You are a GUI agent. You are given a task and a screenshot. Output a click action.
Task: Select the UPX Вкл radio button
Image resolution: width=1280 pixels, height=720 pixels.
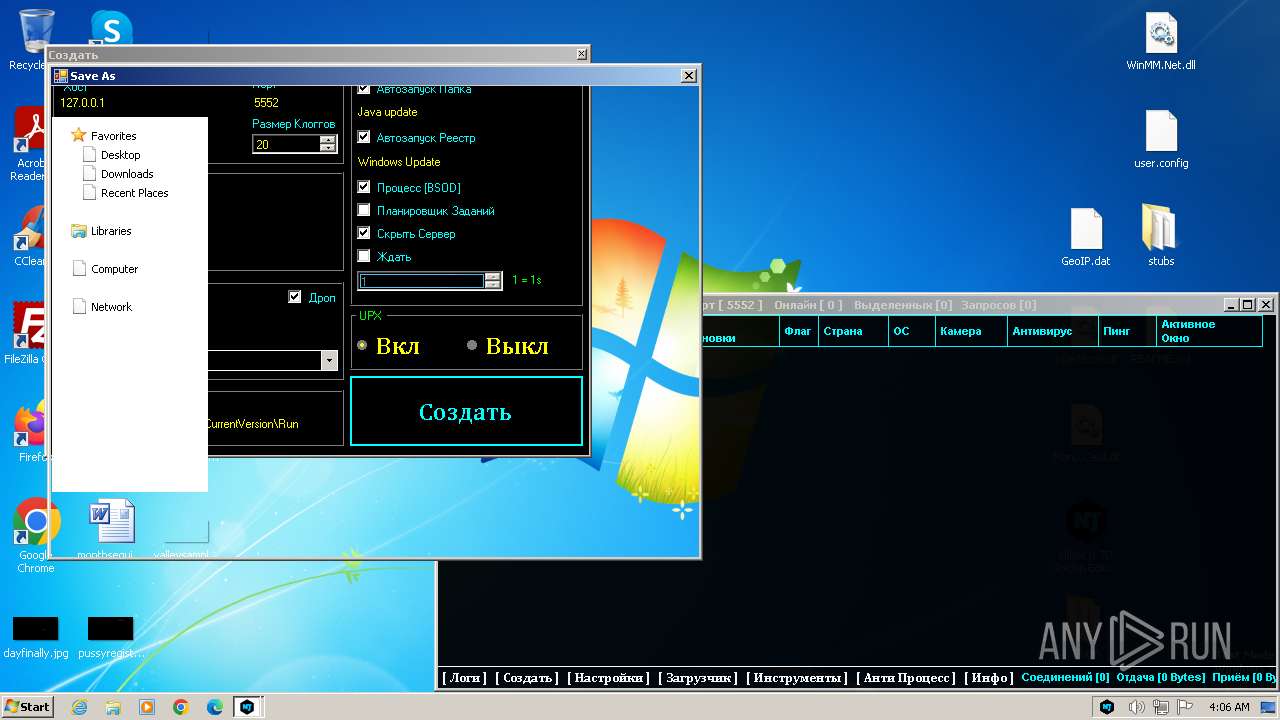tap(363, 345)
